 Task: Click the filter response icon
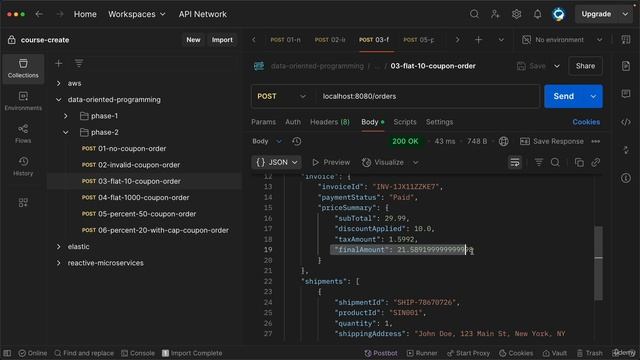tap(539, 162)
